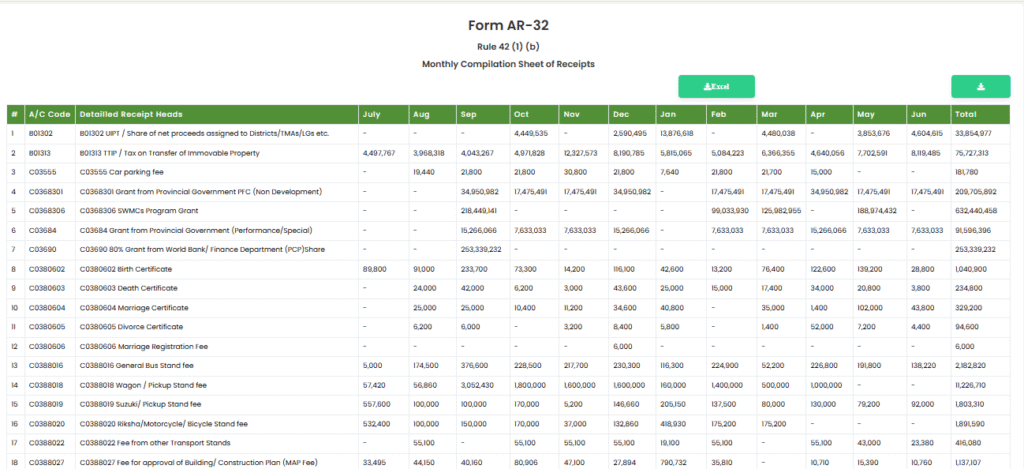Select the Total column header
This screenshot has height=469, width=1024.
point(965,114)
